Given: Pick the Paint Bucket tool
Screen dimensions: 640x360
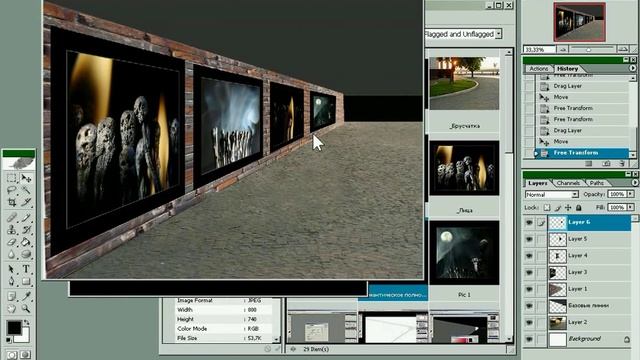Looking at the screenshot, I should click(26, 242).
